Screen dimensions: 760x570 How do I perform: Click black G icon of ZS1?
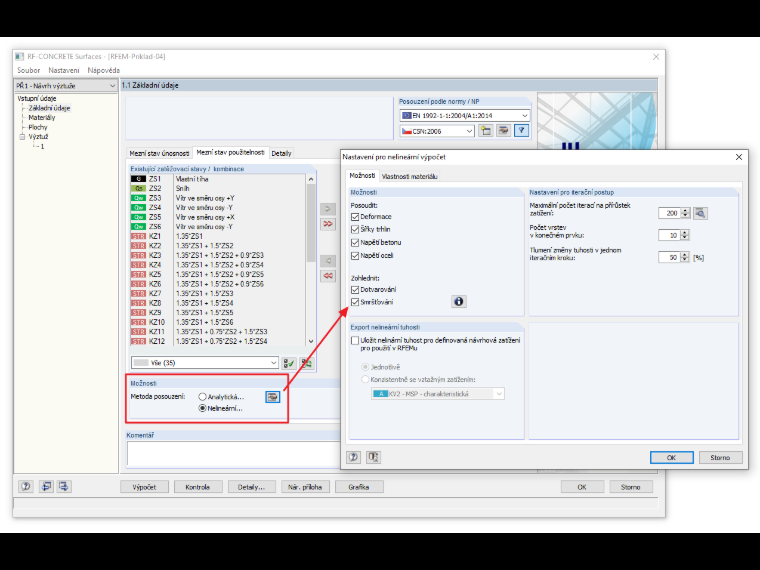pyautogui.click(x=139, y=179)
